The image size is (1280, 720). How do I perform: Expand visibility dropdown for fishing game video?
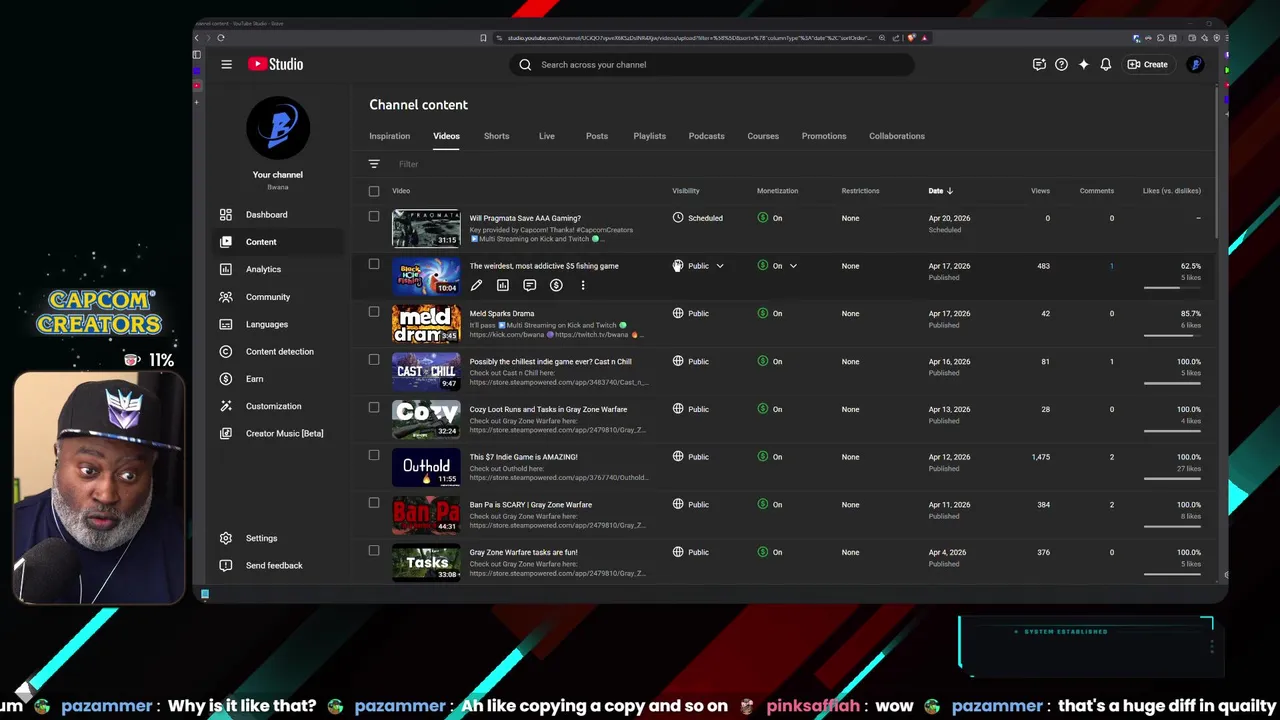[719, 266]
